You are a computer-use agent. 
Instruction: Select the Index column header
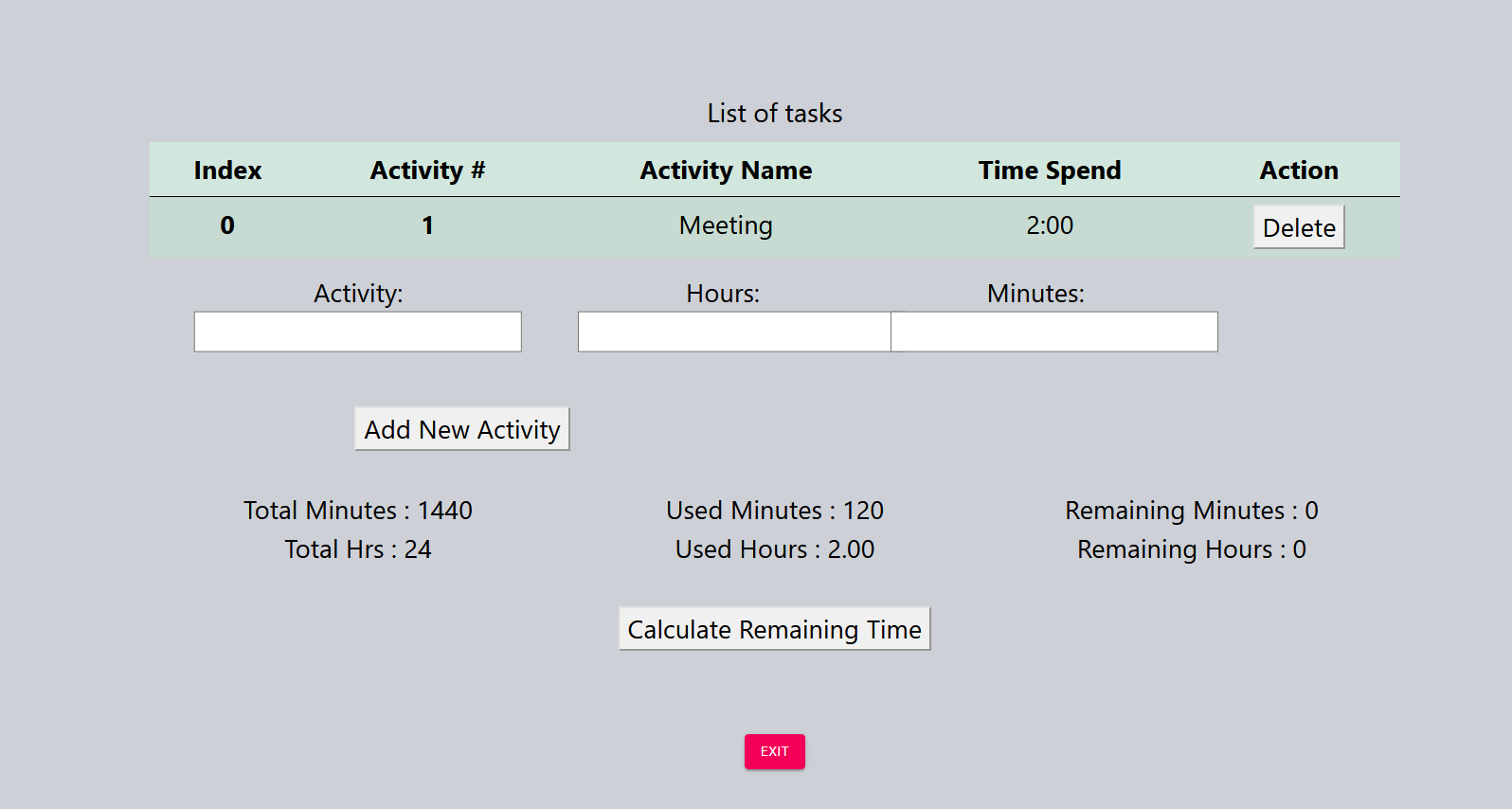click(x=227, y=171)
